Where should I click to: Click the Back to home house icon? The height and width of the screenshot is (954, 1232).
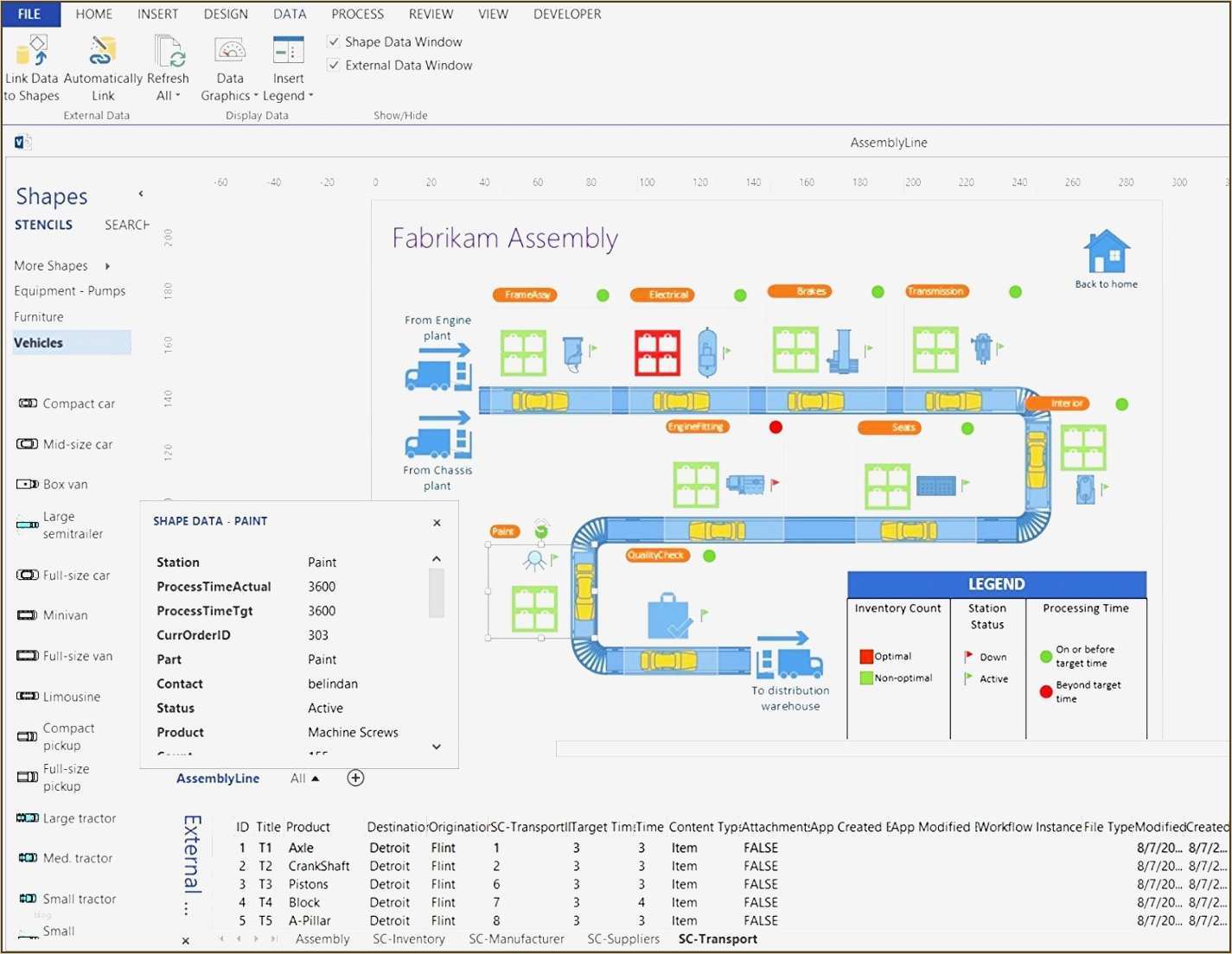pos(1107,251)
